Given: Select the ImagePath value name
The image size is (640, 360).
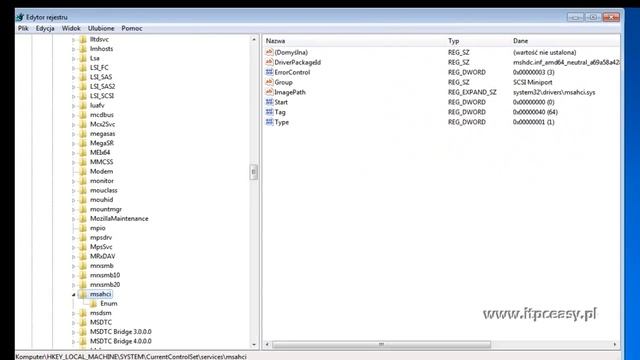Looking at the screenshot, I should tap(290, 92).
